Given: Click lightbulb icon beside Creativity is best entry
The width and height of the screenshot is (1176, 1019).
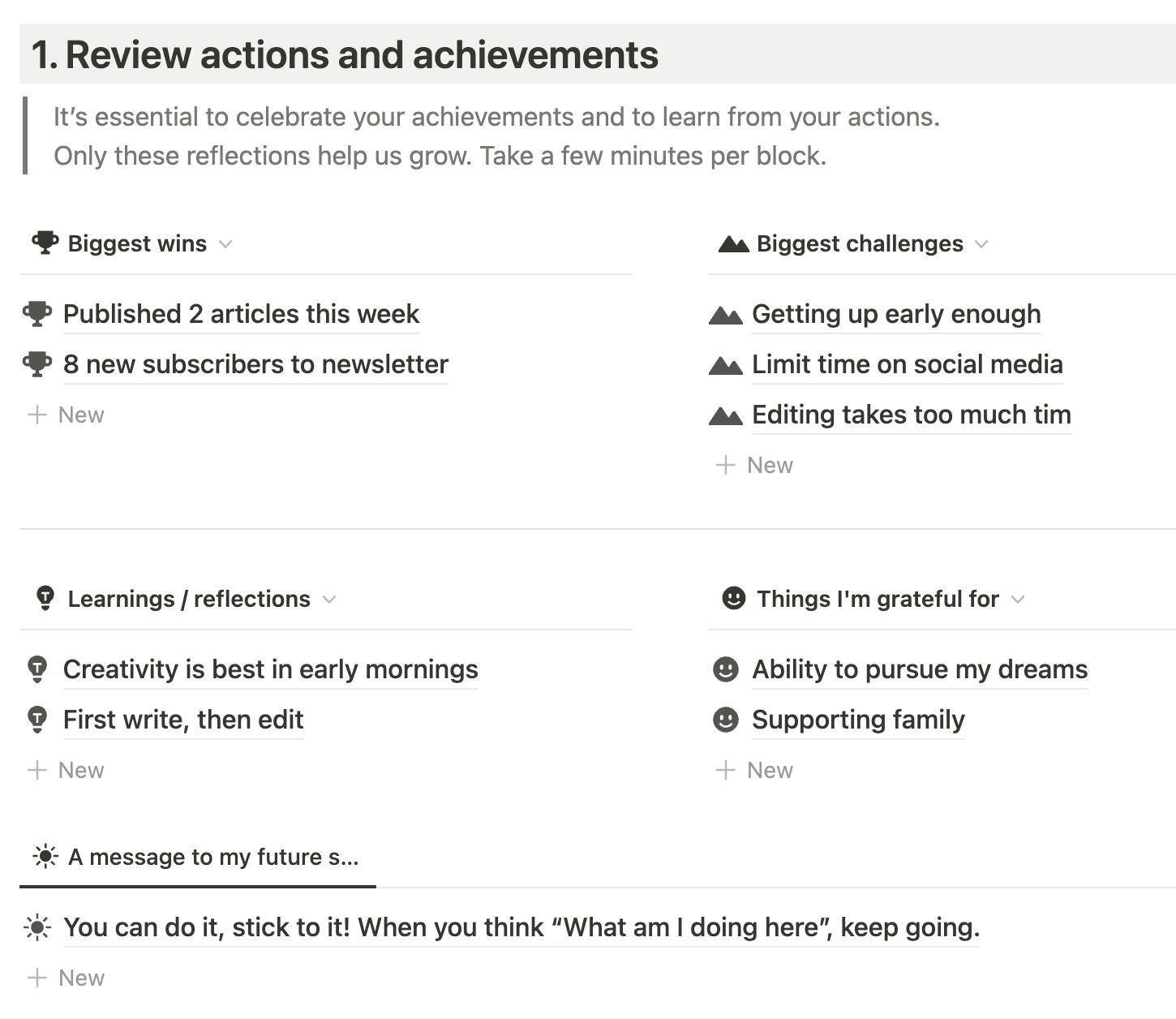Looking at the screenshot, I should [x=37, y=669].
